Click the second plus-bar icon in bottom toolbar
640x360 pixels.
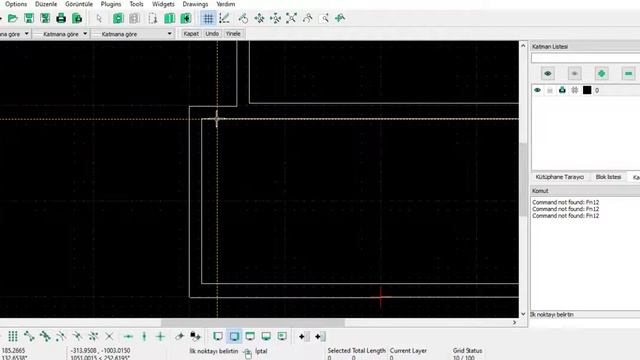(x=320, y=336)
